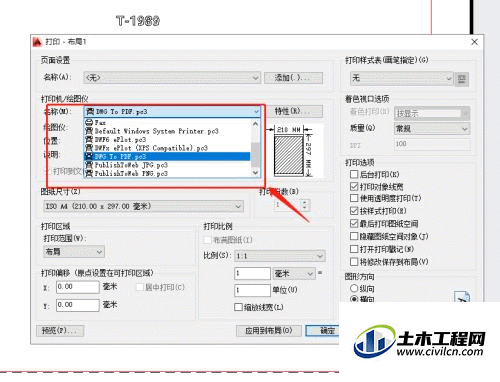500x382 pixels.
Task: Open the page setup 名称(A) dropdown
Action: tap(172, 78)
